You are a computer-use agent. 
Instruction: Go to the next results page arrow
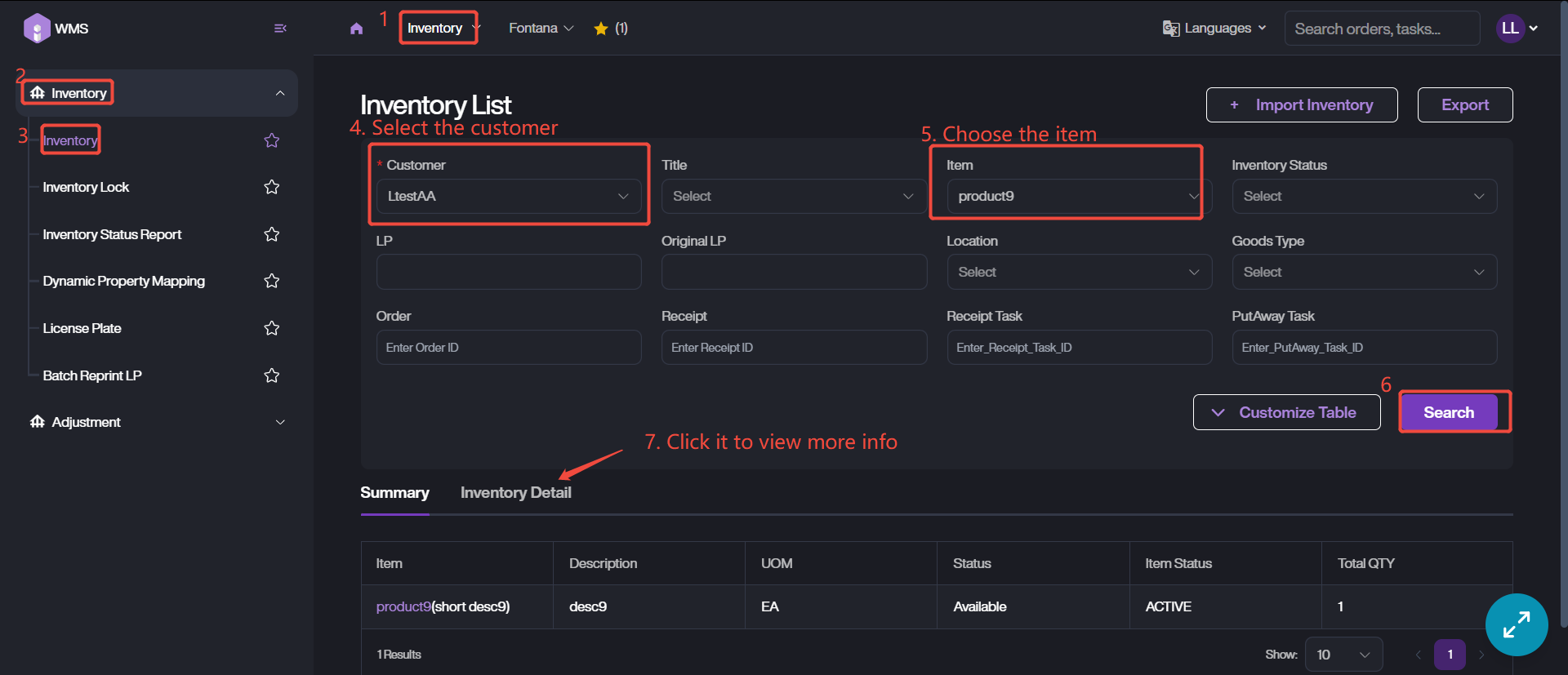(1481, 655)
